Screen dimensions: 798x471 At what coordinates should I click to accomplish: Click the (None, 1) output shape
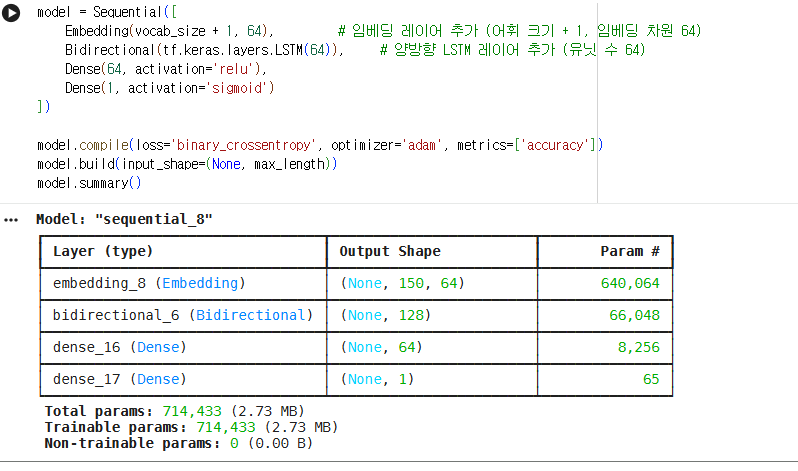pyautogui.click(x=377, y=379)
